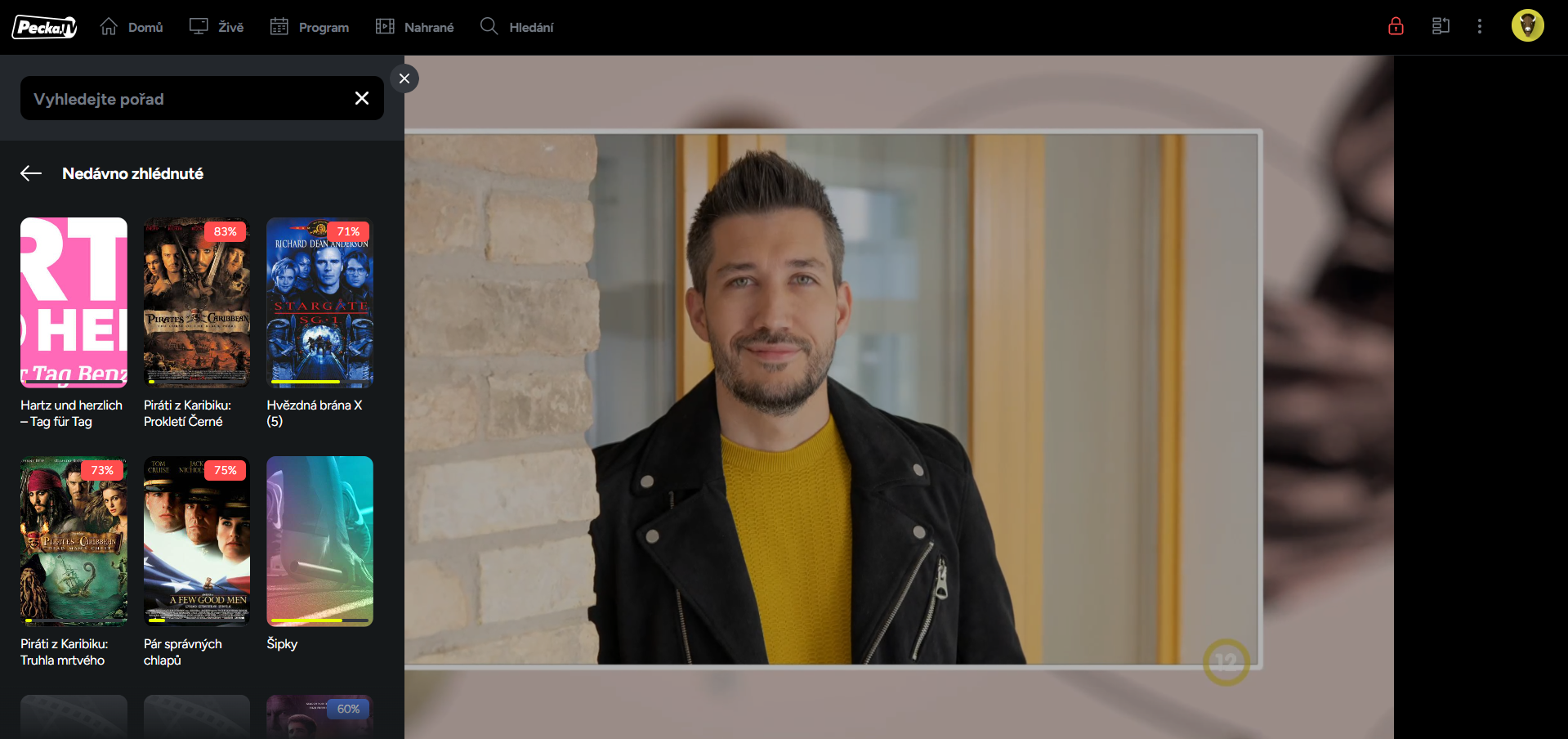Switch to Živě live TV
Image resolution: width=1568 pixels, height=739 pixels.
[217, 27]
